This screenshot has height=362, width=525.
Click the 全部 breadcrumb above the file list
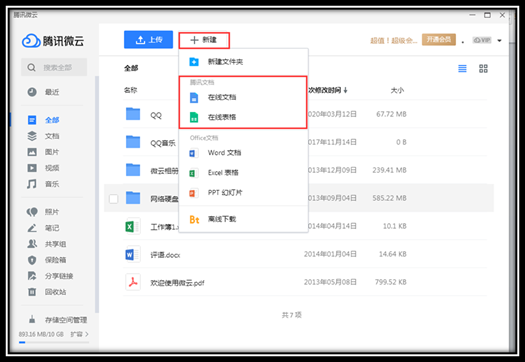131,68
